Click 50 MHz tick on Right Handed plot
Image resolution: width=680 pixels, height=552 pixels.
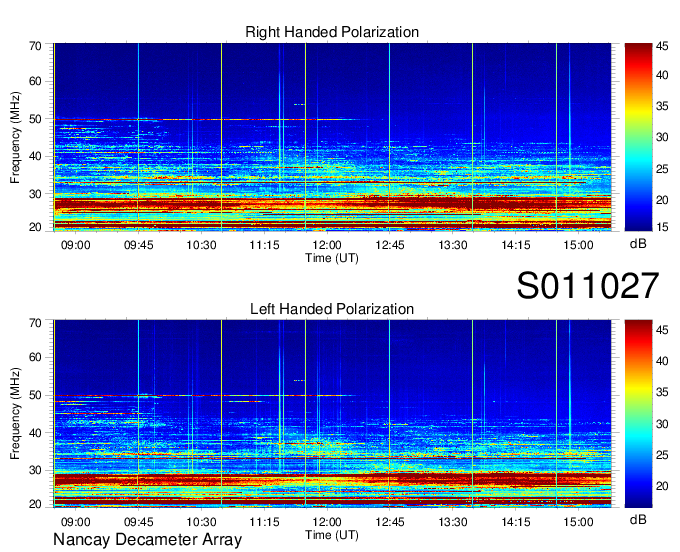coord(35,119)
